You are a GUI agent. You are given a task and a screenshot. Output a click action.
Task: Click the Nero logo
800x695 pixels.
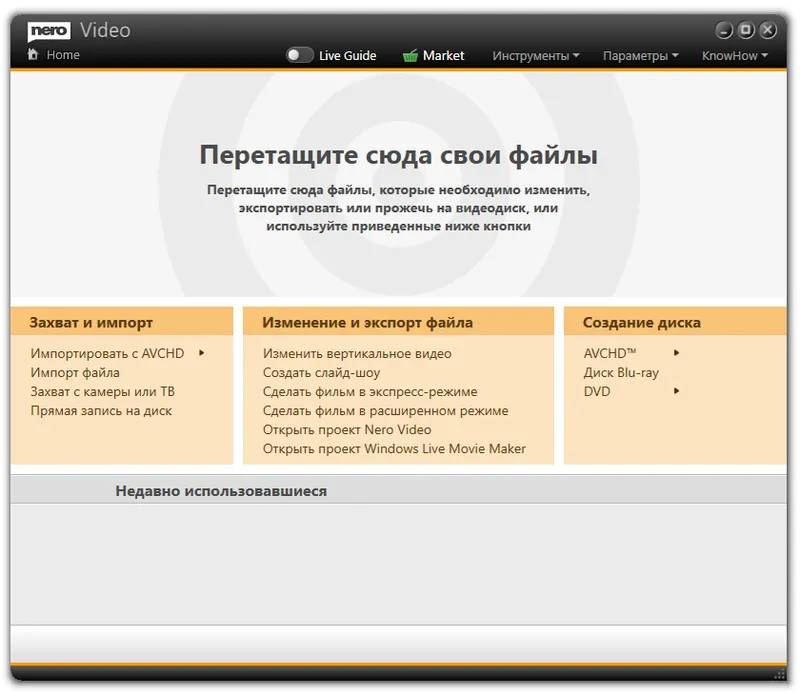coord(49,31)
